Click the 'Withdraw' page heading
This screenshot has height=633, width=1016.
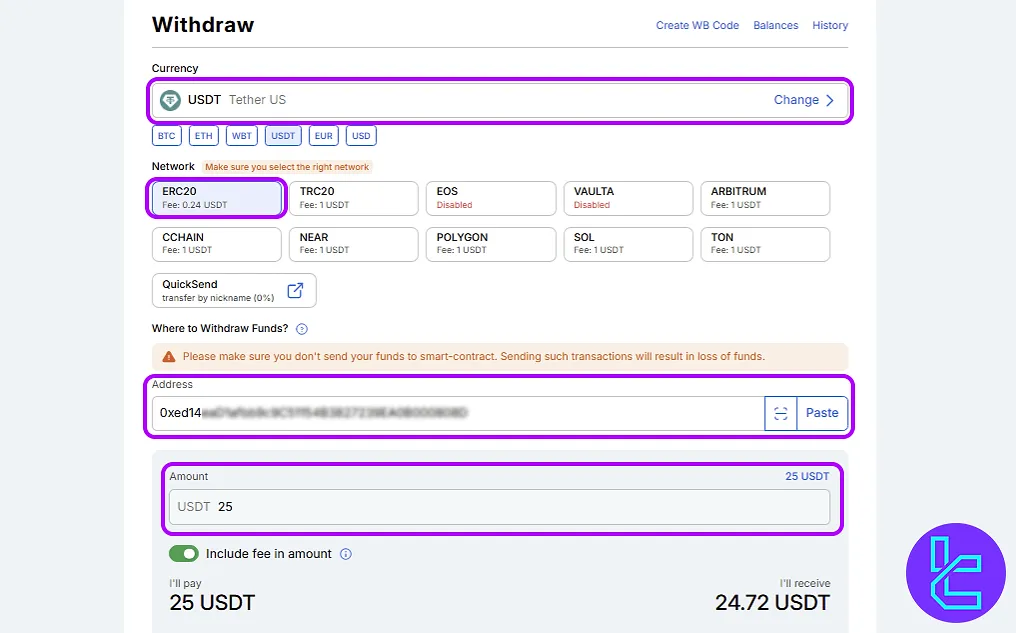(203, 25)
